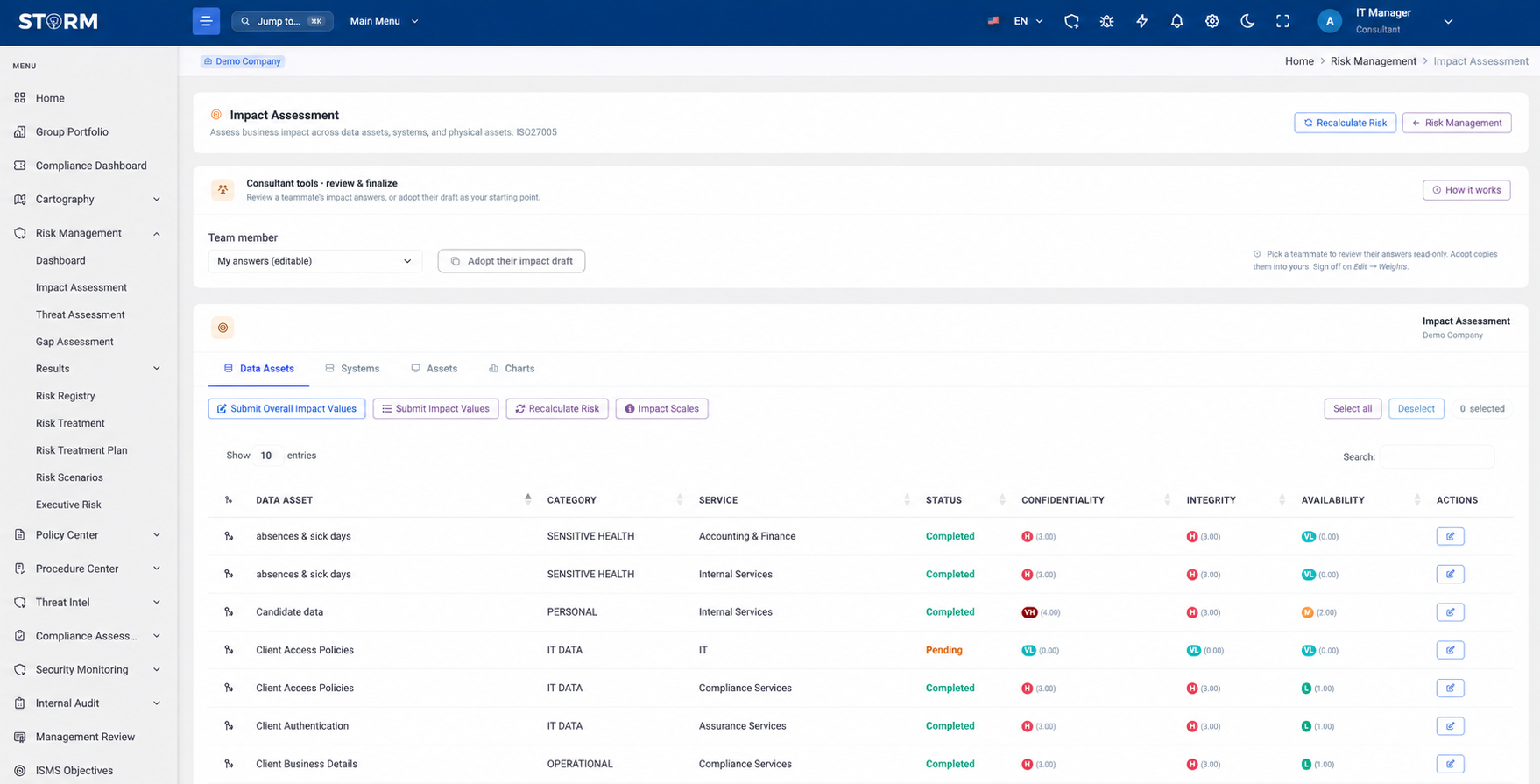This screenshot has width=1540, height=784.
Task: Switch to the Systems tab
Action: 352,369
